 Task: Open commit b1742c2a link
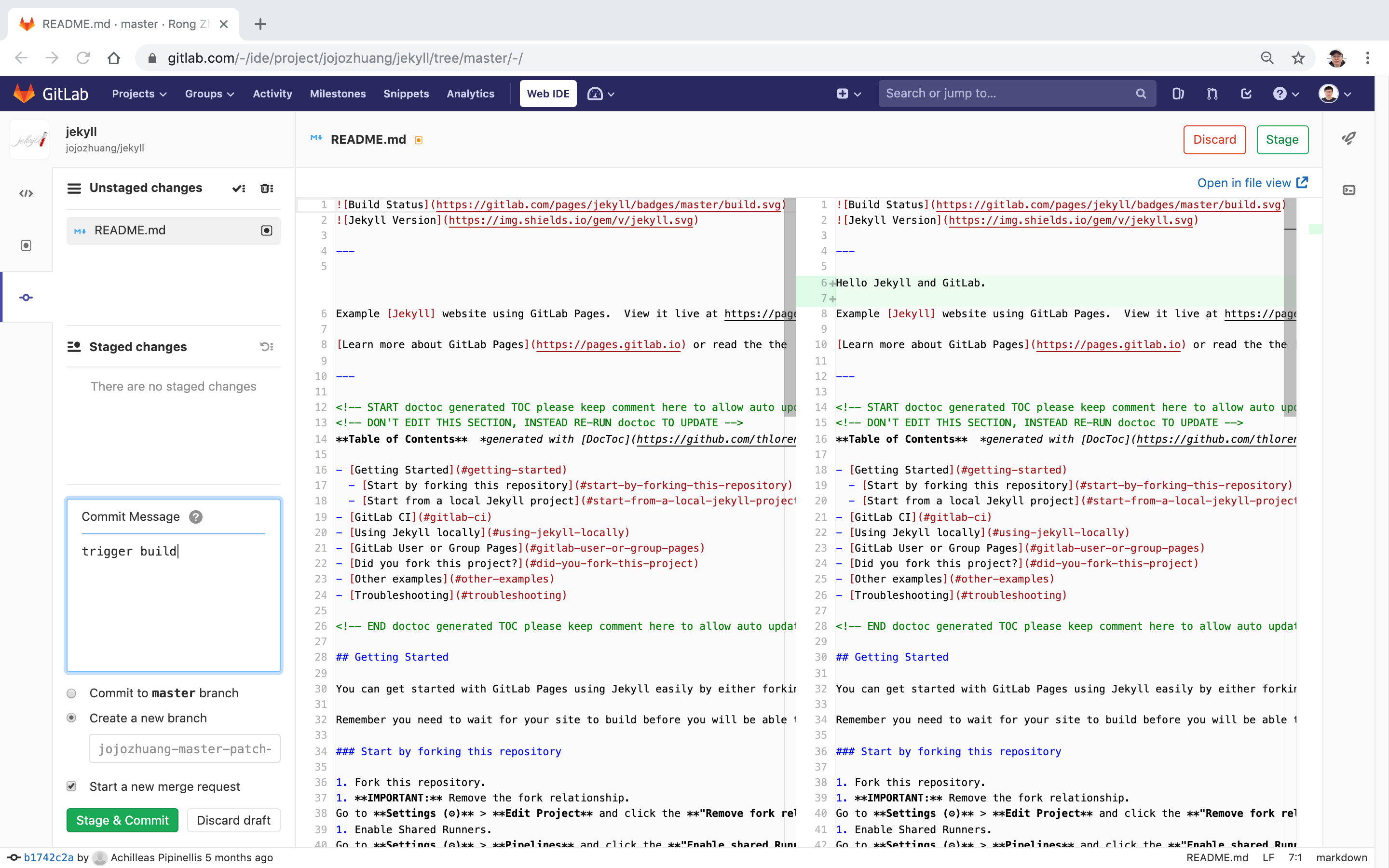coord(49,858)
